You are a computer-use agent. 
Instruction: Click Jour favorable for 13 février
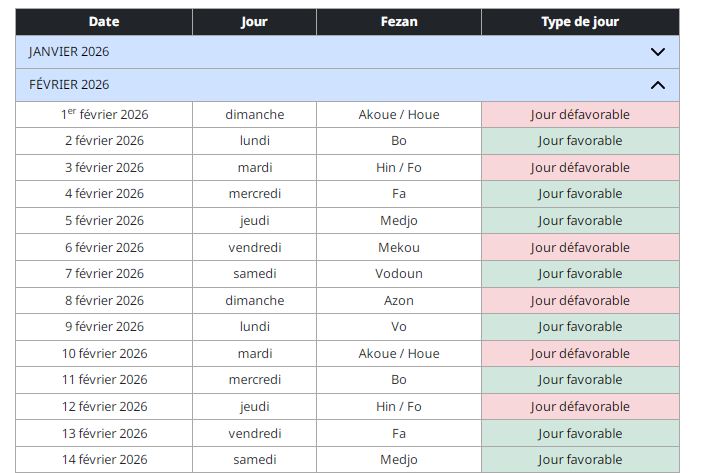(x=580, y=433)
